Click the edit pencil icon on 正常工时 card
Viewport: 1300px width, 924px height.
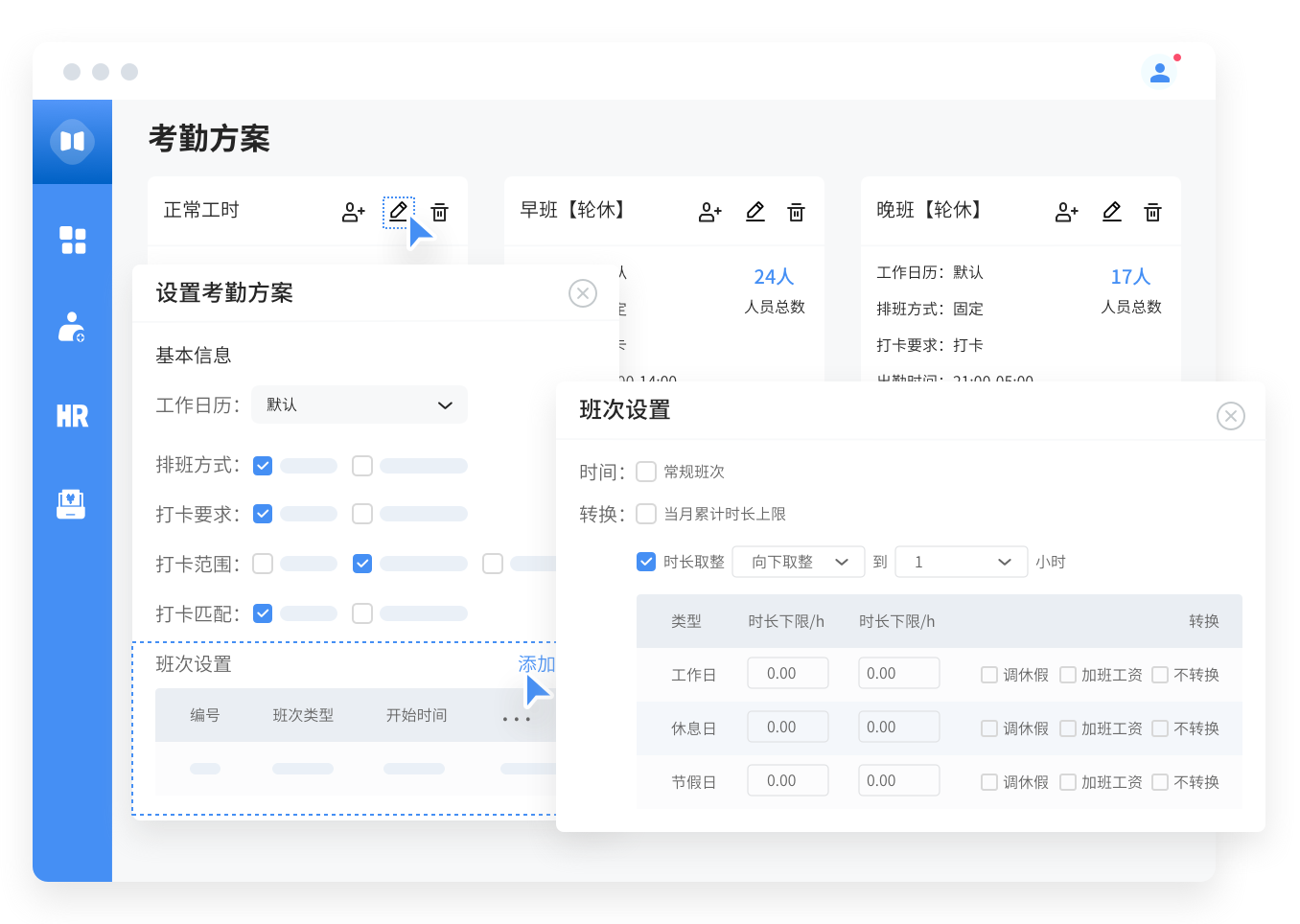pyautogui.click(x=398, y=212)
